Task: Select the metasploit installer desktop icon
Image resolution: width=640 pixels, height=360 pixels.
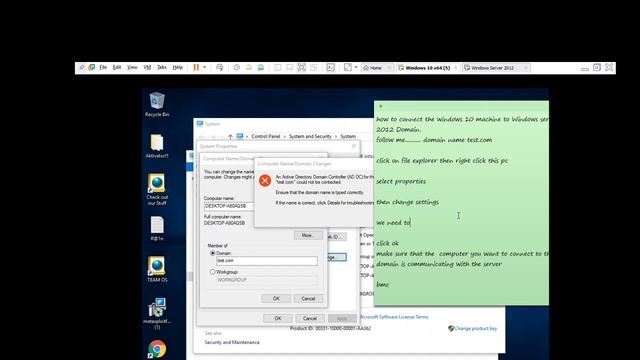Action: (157, 313)
